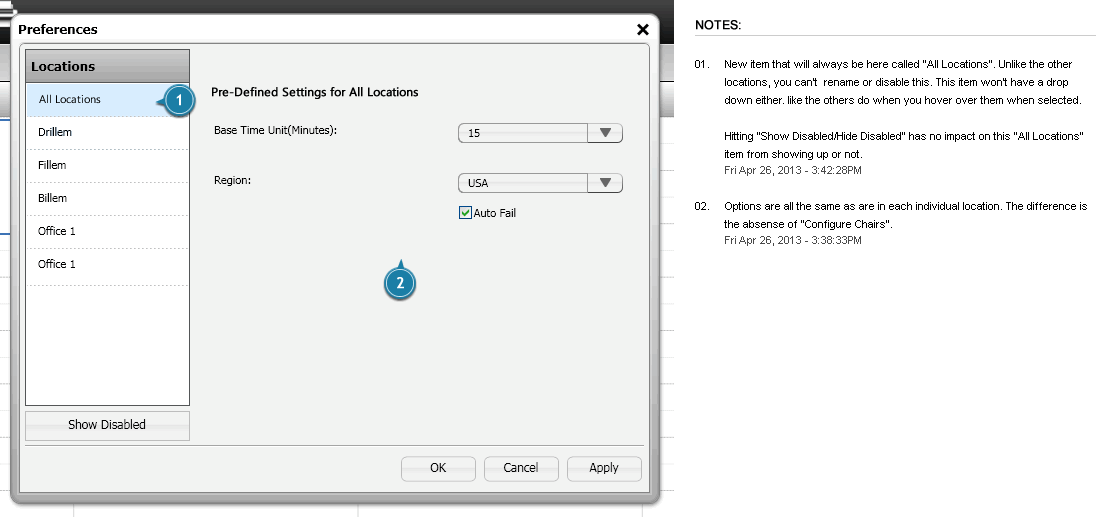This screenshot has height=517, width=1115.
Task: Click the Cancel button
Action: [x=521, y=468]
